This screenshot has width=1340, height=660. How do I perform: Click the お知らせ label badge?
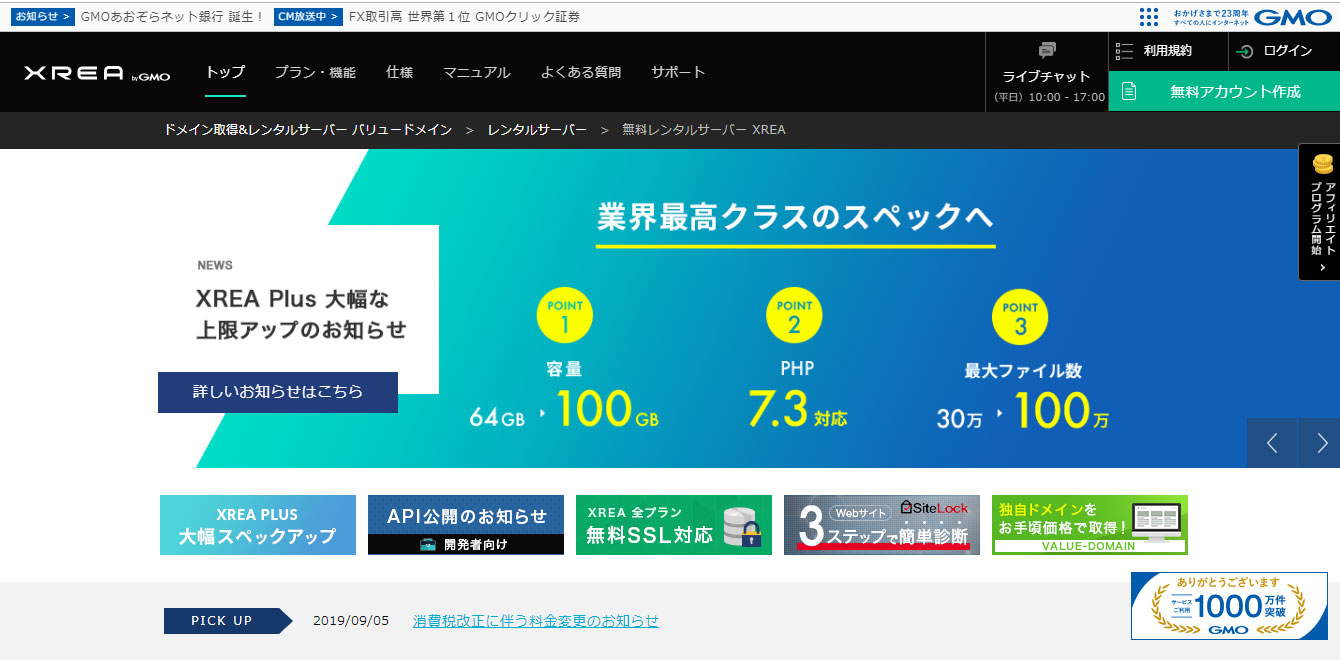pyautogui.click(x=43, y=16)
